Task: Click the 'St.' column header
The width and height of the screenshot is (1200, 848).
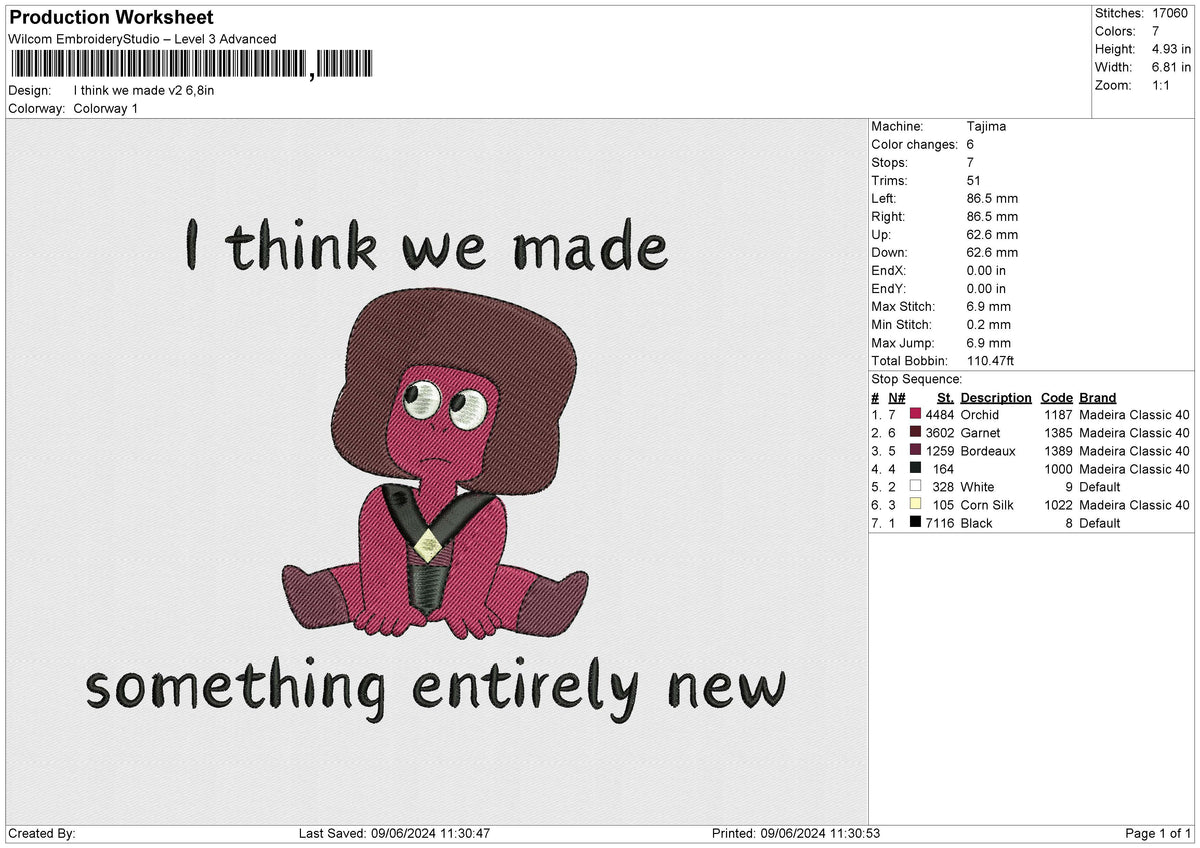Action: tap(945, 398)
